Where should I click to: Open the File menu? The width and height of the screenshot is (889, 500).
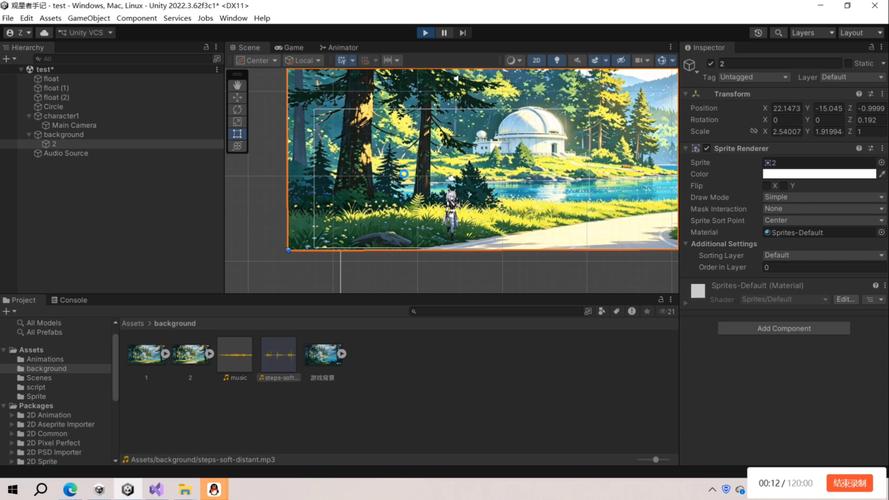pyautogui.click(x=7, y=18)
